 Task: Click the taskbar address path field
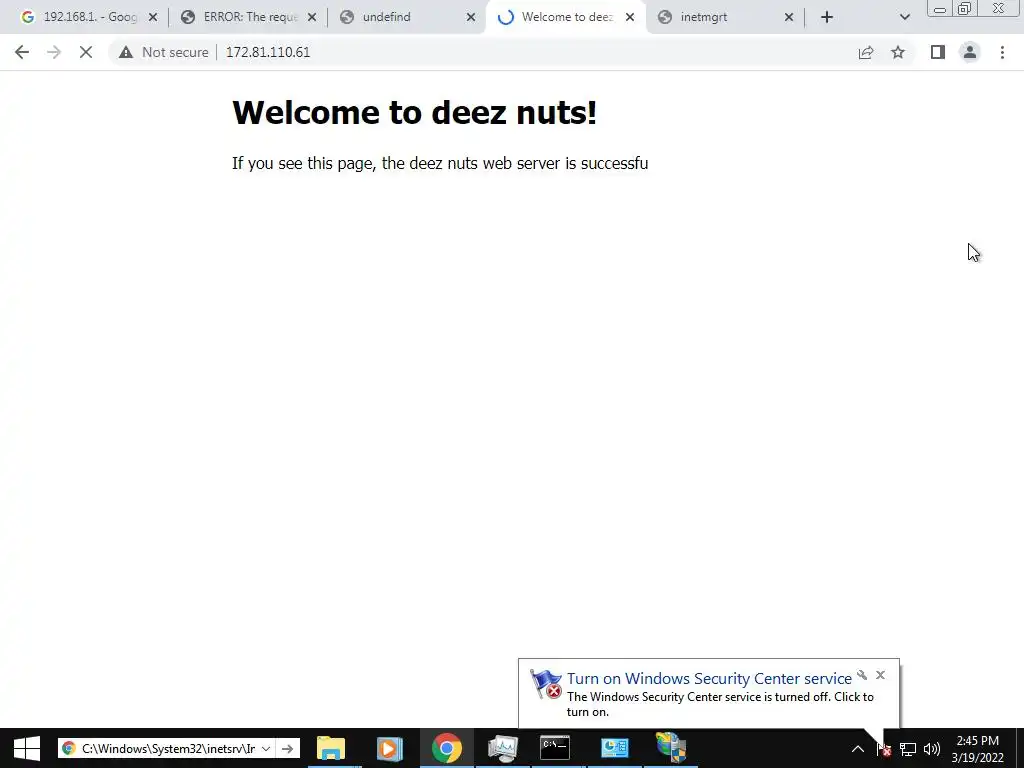click(168, 749)
